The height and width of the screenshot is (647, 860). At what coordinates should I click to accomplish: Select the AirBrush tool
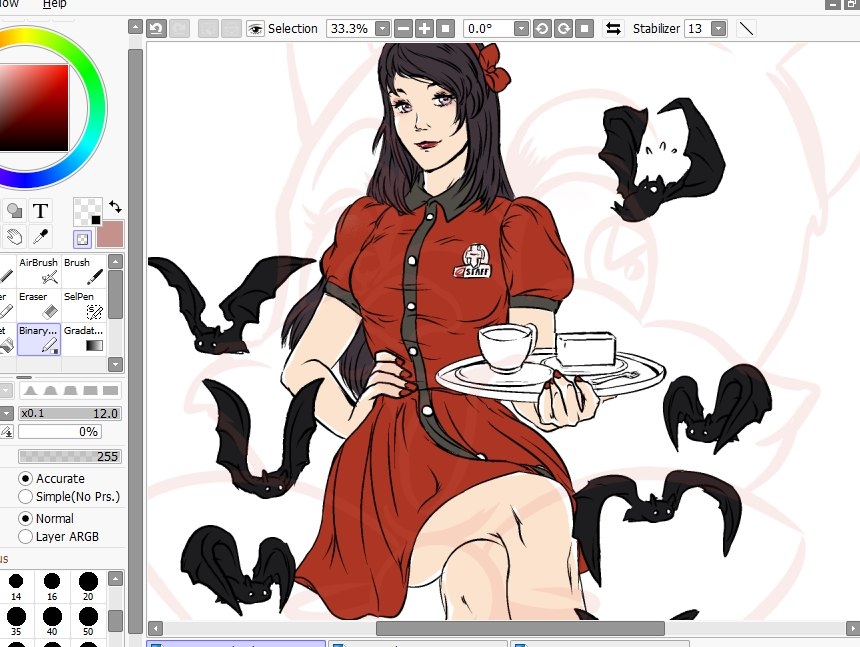point(38,271)
